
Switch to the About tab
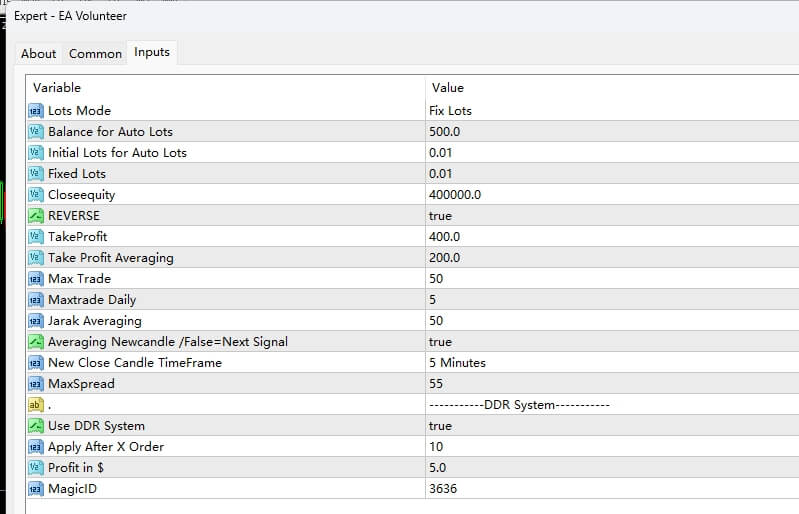coord(39,54)
